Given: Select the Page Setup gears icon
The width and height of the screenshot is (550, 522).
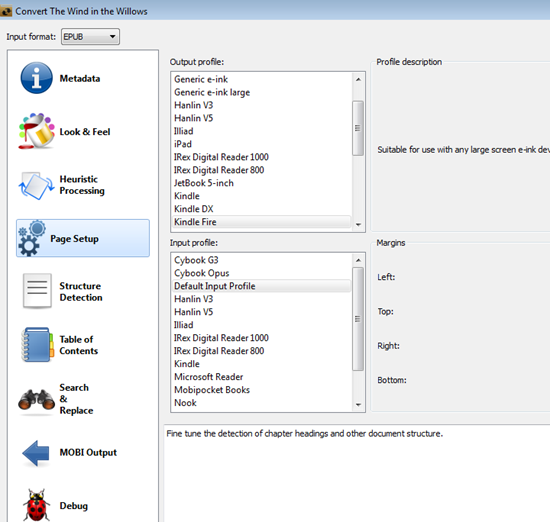Looking at the screenshot, I should (x=32, y=238).
